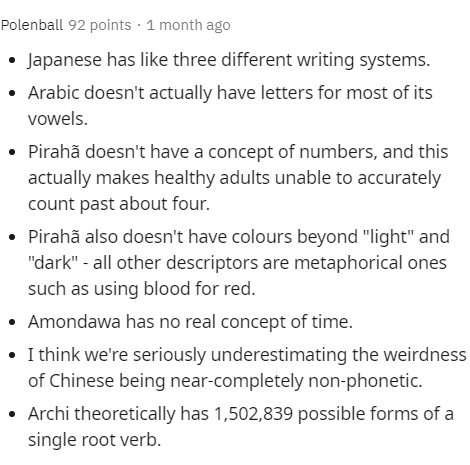Click the word vowels

(58, 119)
